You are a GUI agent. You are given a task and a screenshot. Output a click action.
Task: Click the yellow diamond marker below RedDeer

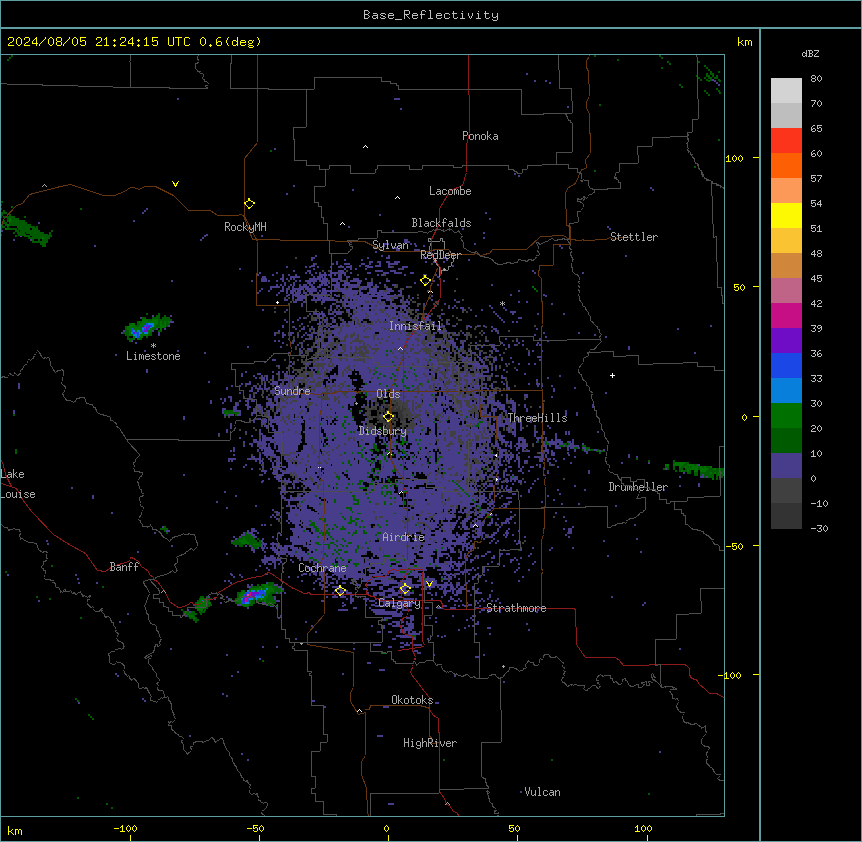coord(426,281)
